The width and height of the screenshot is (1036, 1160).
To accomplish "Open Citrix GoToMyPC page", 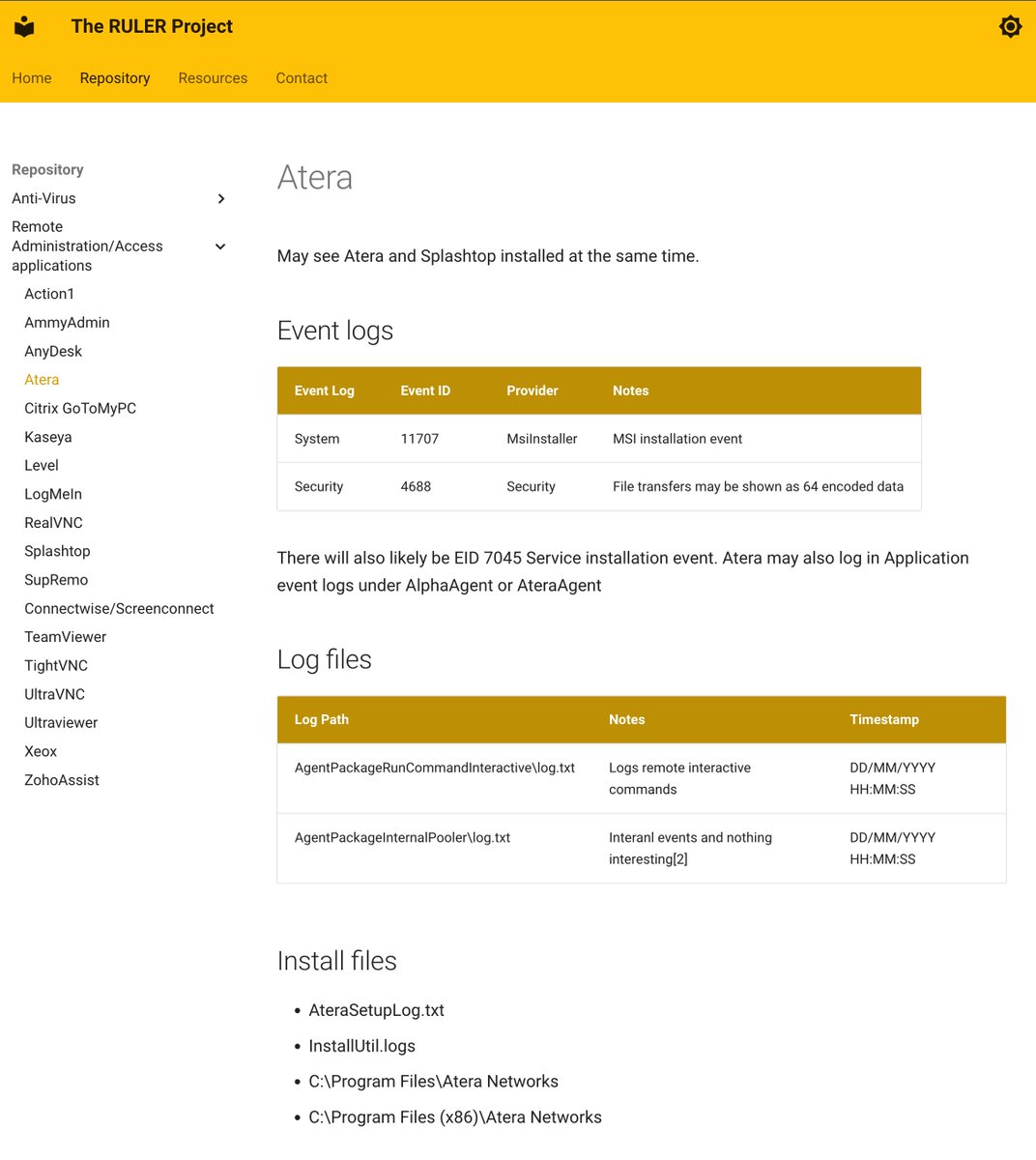I will (x=80, y=409).
